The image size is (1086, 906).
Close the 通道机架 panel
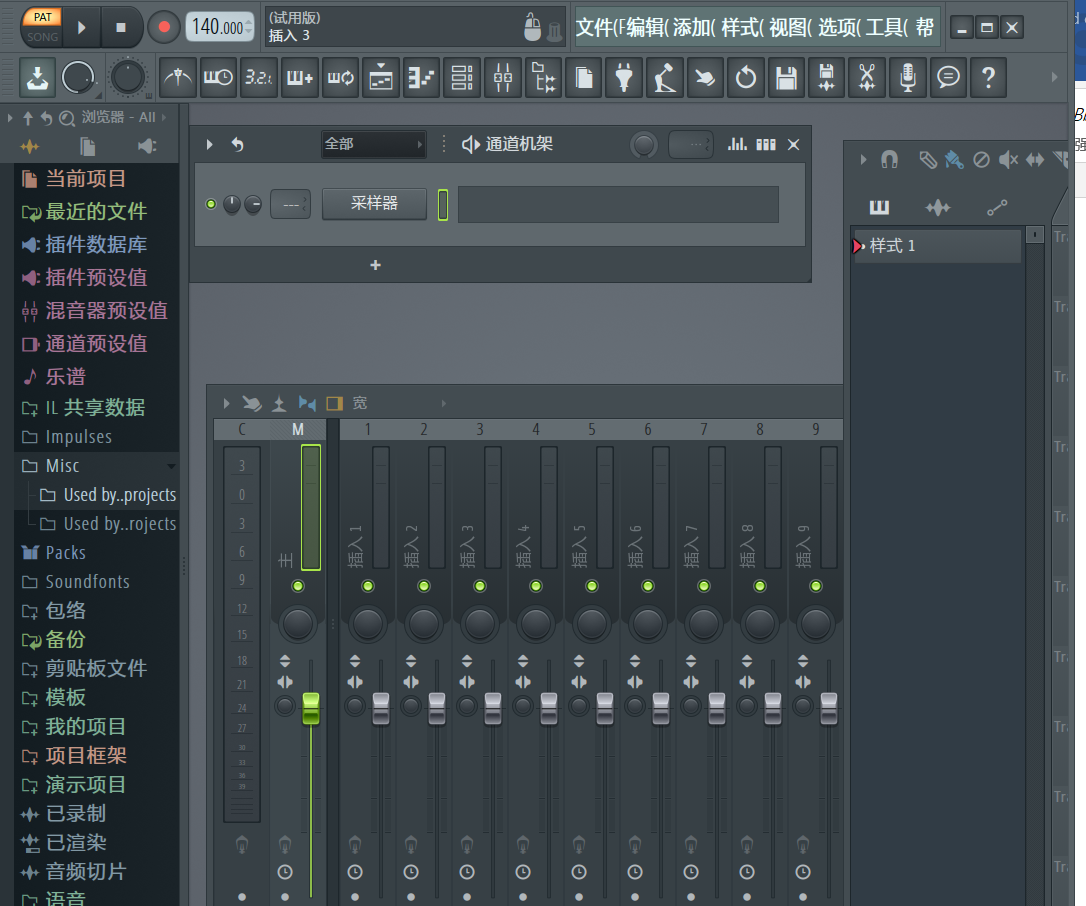794,144
